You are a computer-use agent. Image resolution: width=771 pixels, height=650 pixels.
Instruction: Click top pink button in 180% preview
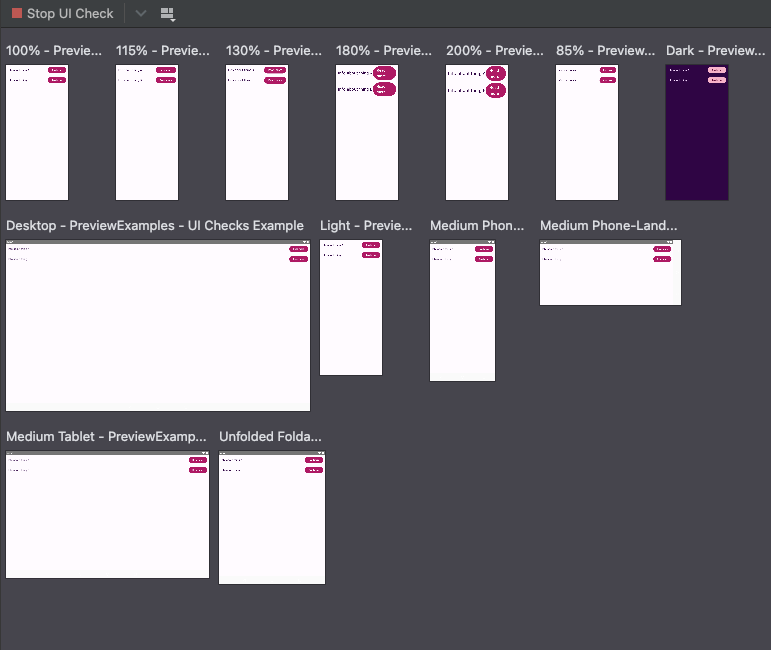(x=385, y=73)
